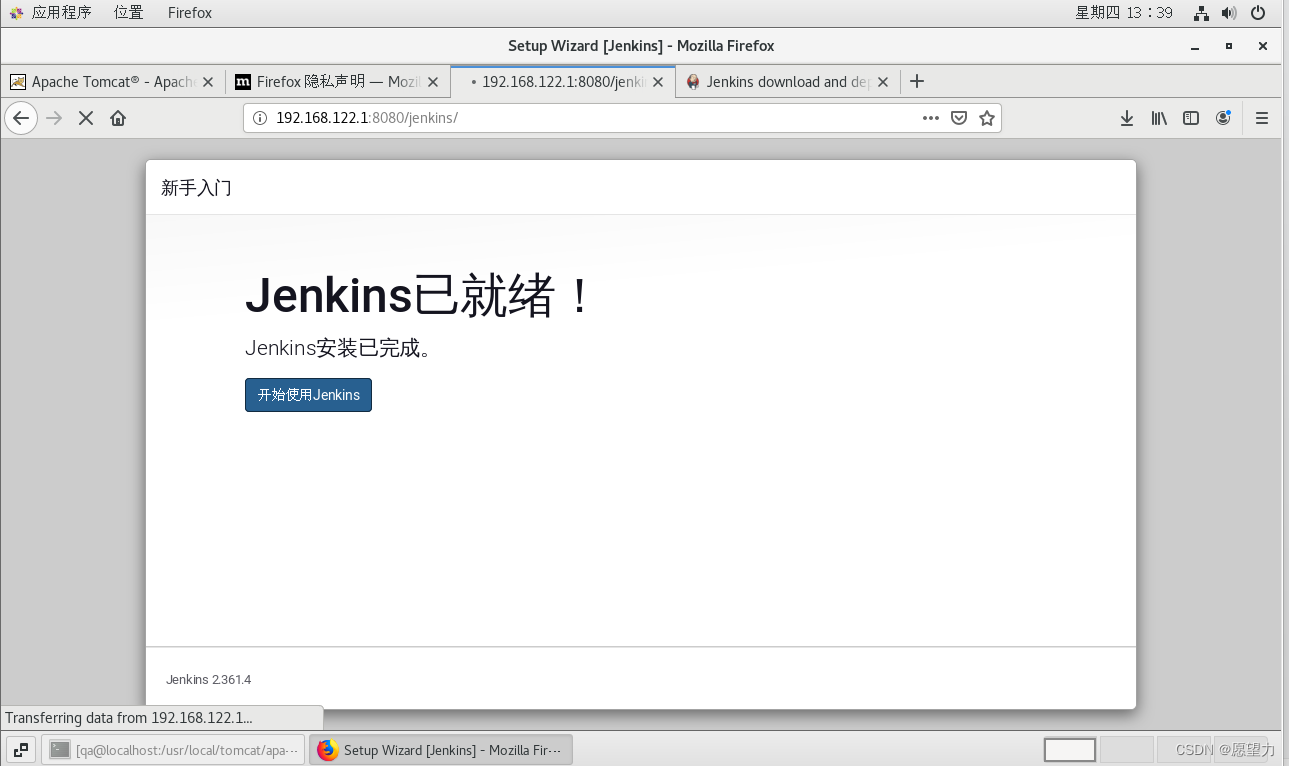Screen dimensions: 1289x766
Task: Select second workspace switcher box
Action: click(1126, 750)
